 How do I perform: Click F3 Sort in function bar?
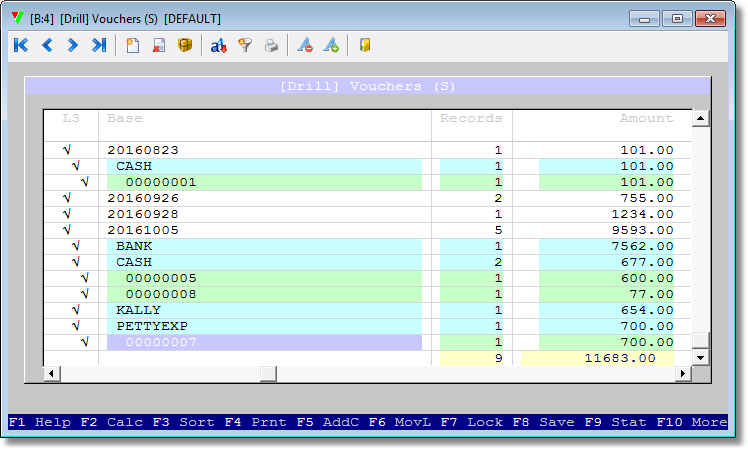click(x=184, y=422)
